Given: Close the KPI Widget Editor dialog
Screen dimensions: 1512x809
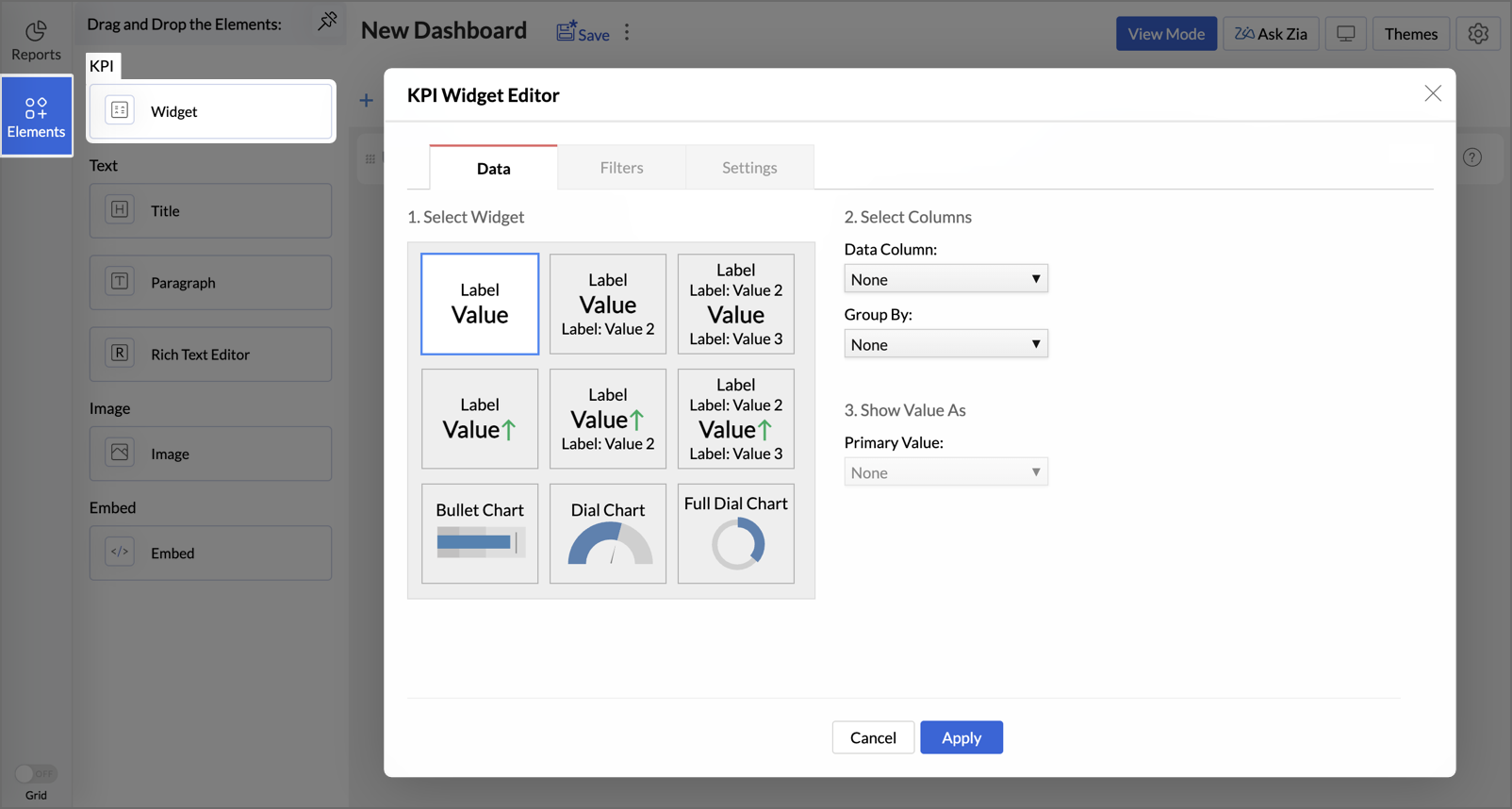Looking at the screenshot, I should click(1433, 93).
